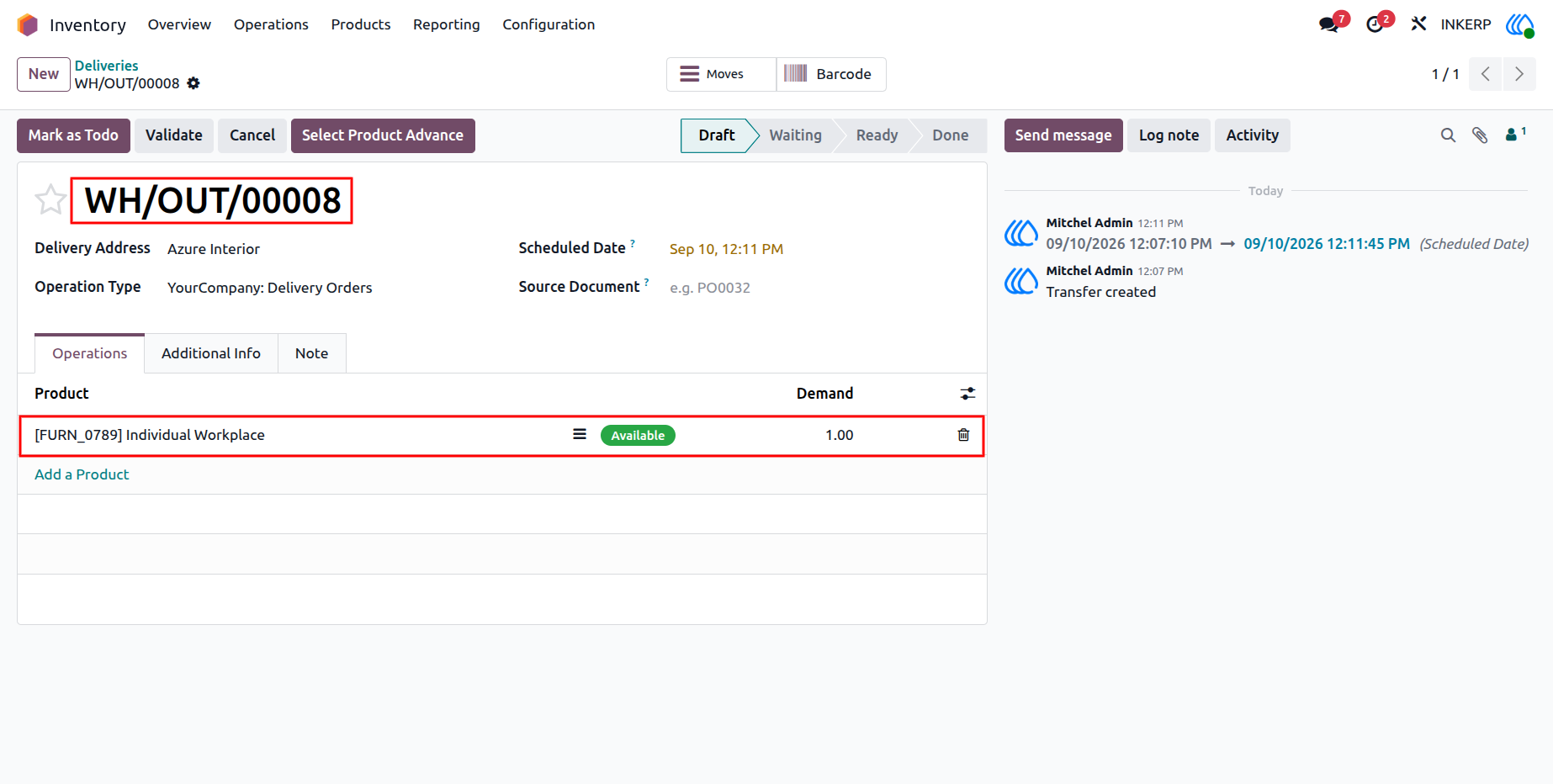The height and width of the screenshot is (784, 1553).
Task: Toggle the favorite star for WH/OUT/00008
Action: click(50, 200)
